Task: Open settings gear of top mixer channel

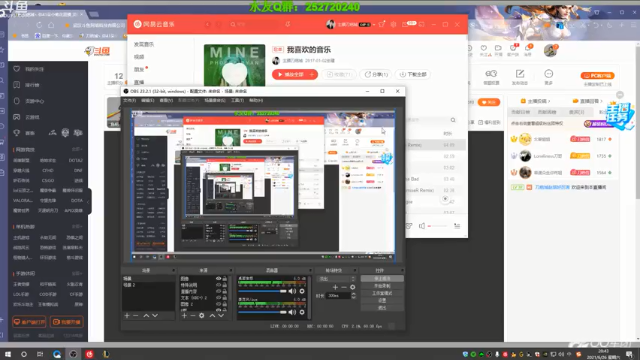Action: pyautogui.click(x=302, y=291)
